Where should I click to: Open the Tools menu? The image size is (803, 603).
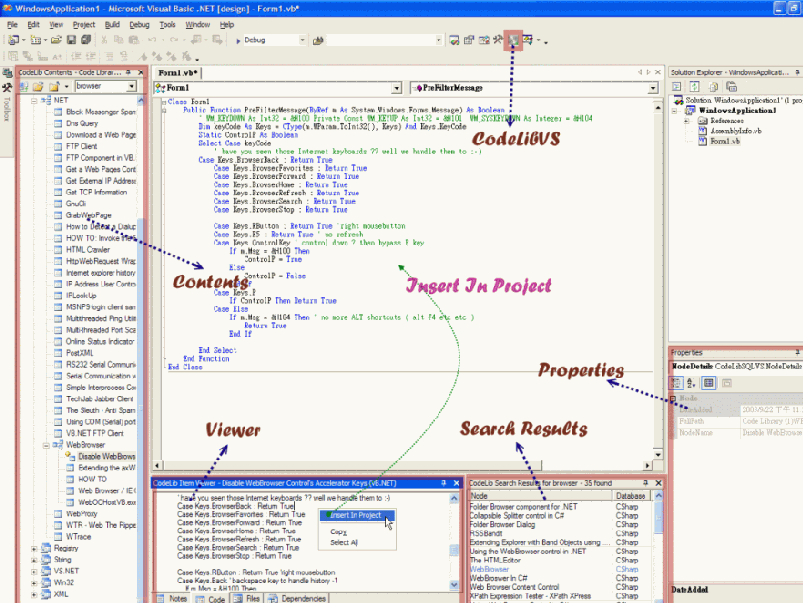167,25
